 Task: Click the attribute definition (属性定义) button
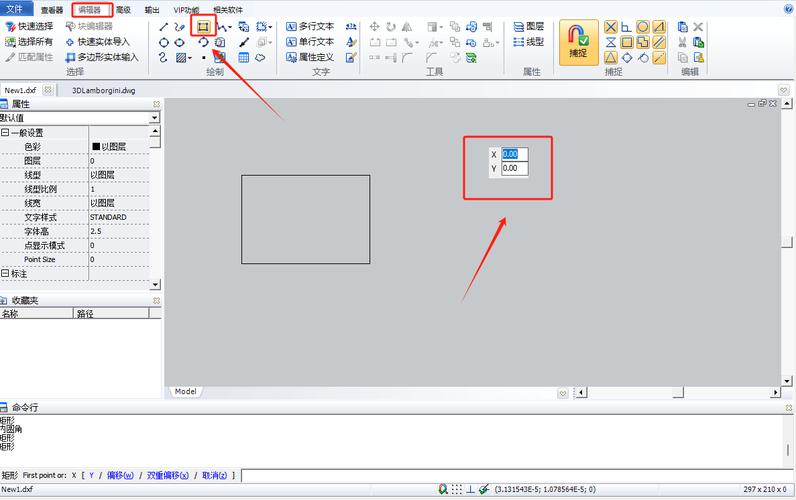(310, 57)
